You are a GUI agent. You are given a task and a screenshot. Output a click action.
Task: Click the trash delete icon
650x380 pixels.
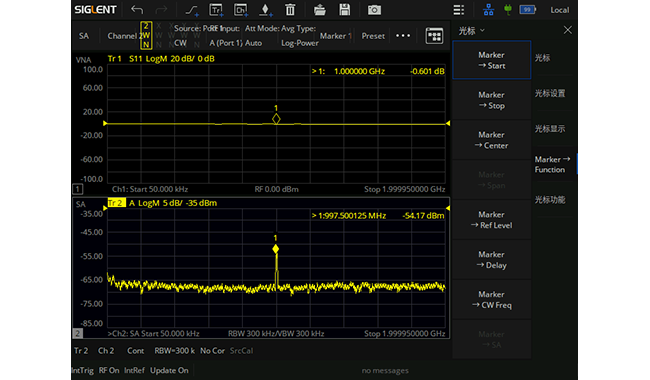[x=290, y=10]
